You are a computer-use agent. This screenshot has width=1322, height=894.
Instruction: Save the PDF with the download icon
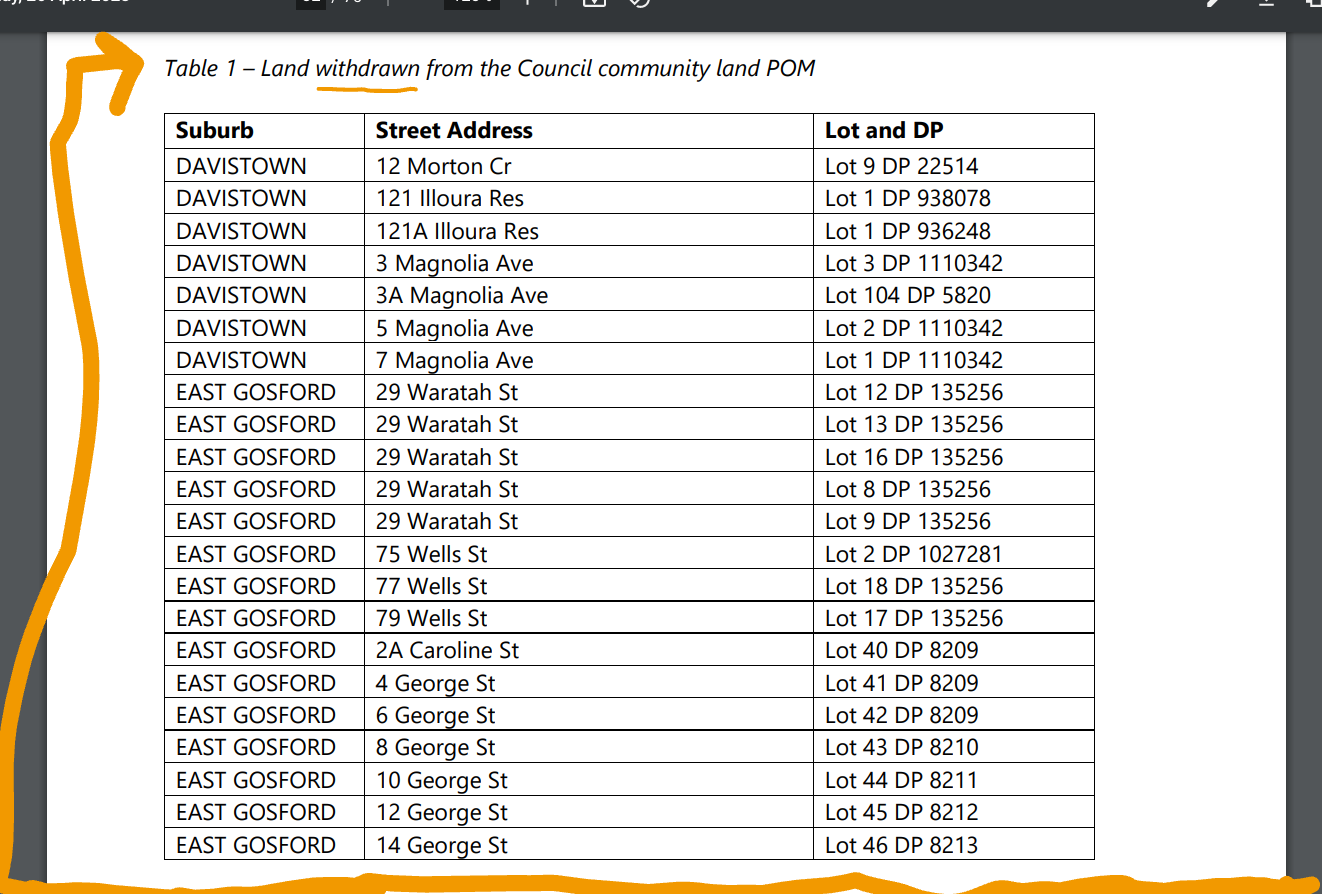[x=1264, y=4]
